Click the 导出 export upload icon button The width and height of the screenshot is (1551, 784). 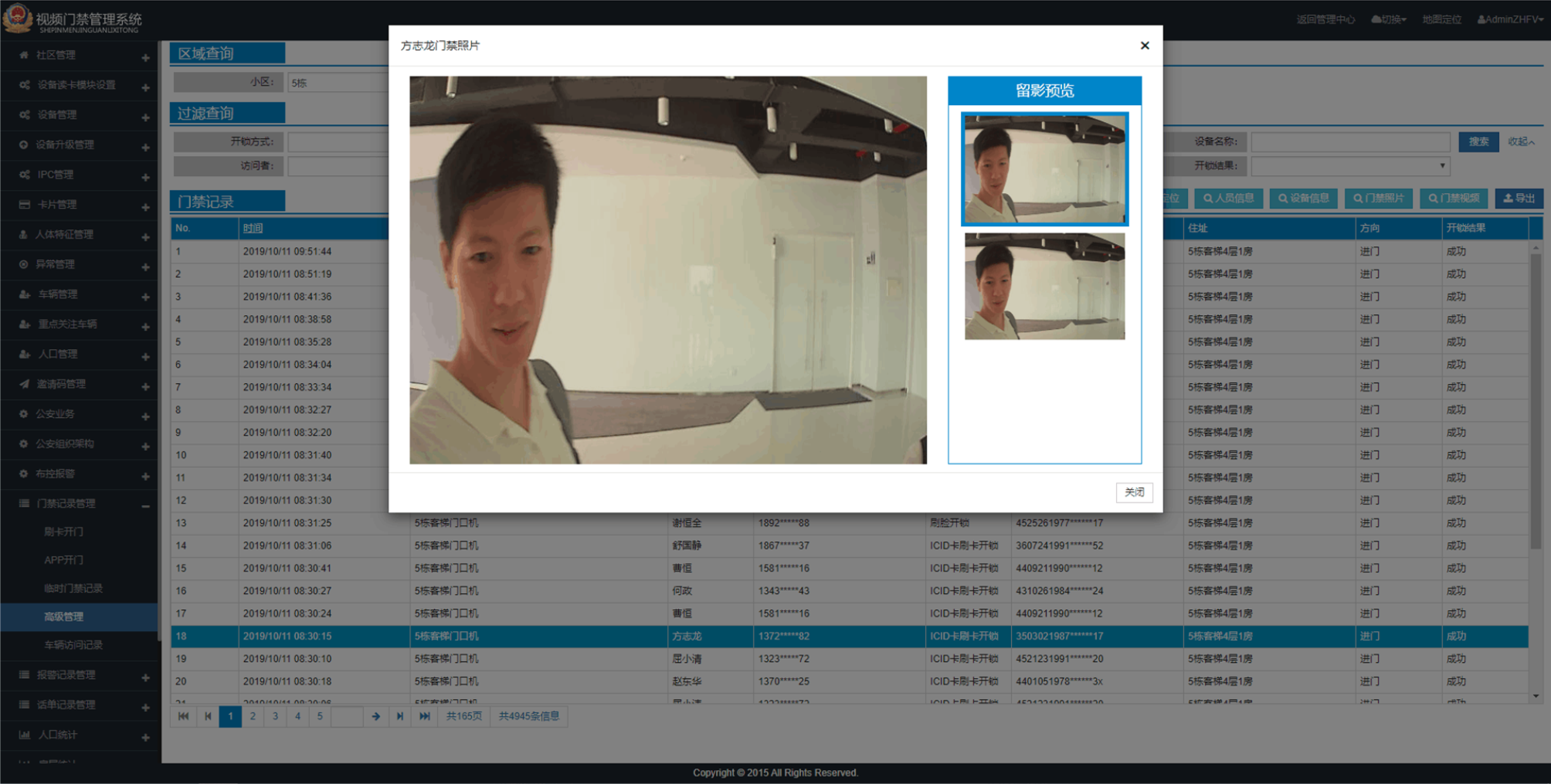point(1518,199)
